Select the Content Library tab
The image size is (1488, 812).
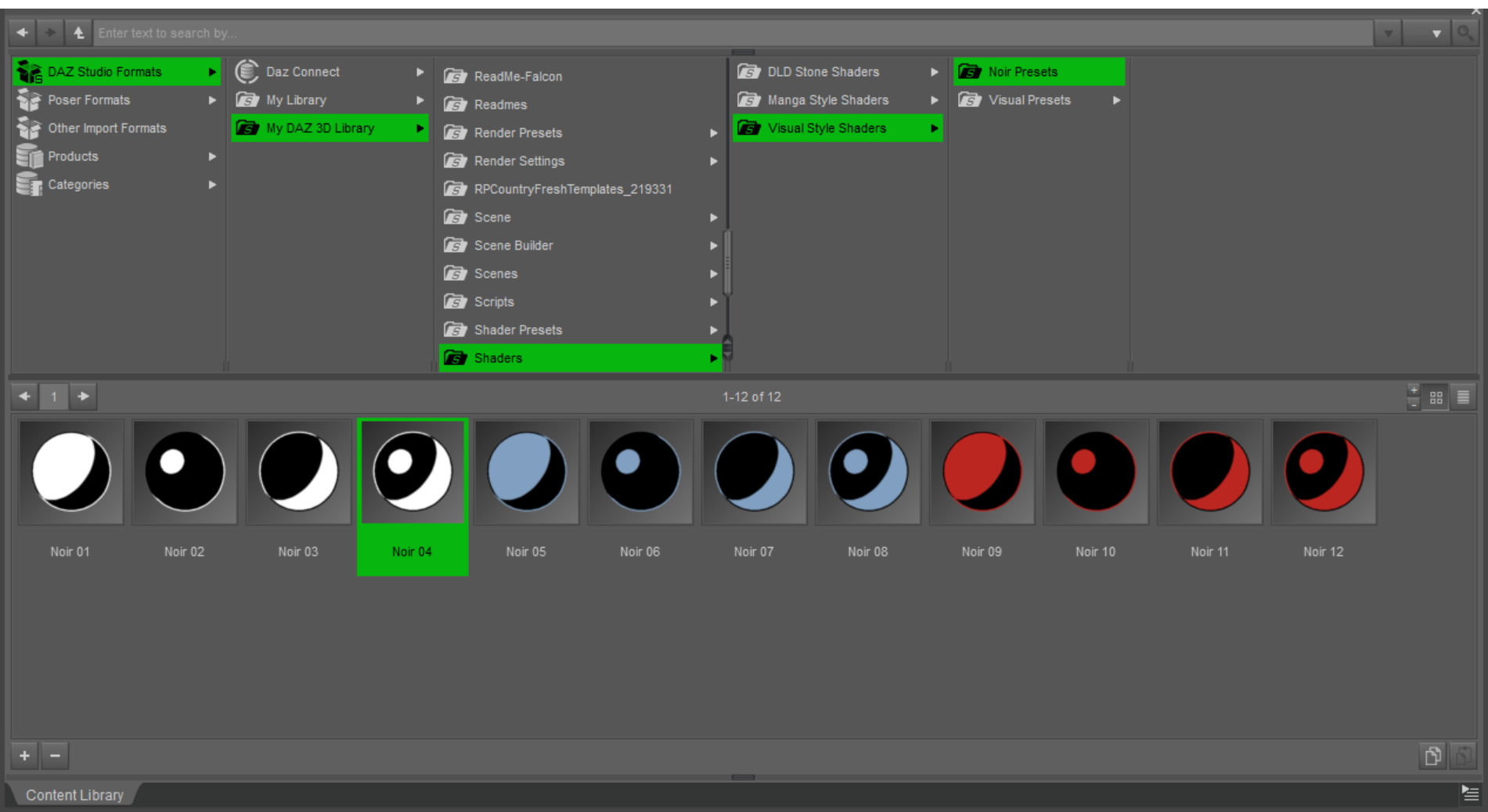74,795
